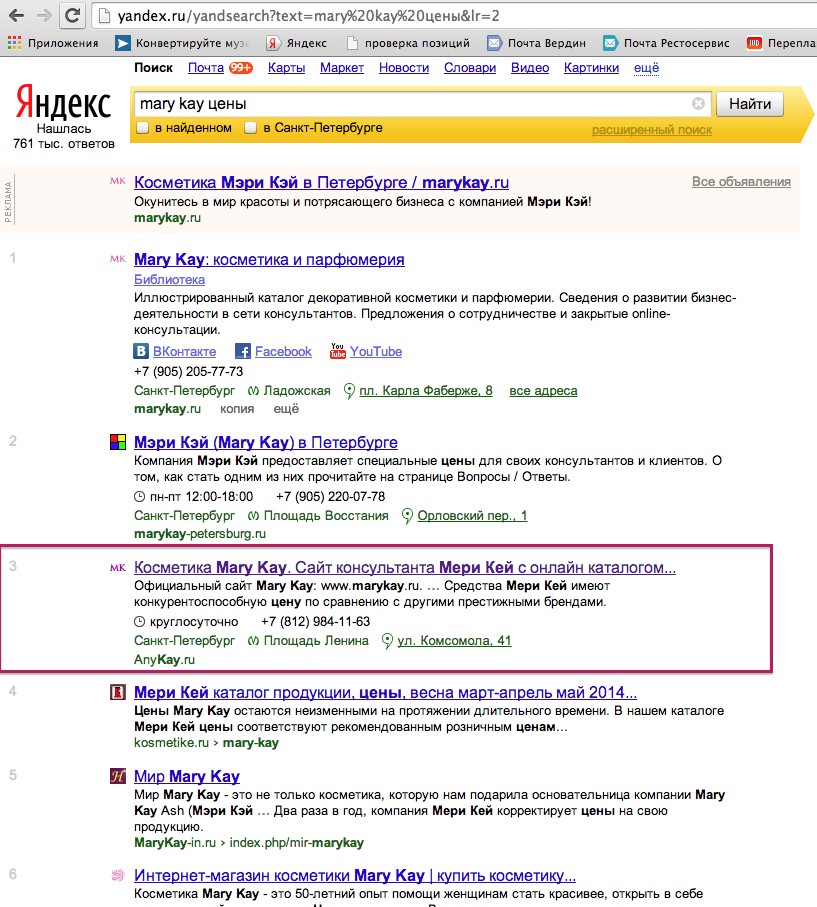The image size is (817, 907).
Task: Click the favicon of kosmetike.ru result
Action: click(x=117, y=692)
